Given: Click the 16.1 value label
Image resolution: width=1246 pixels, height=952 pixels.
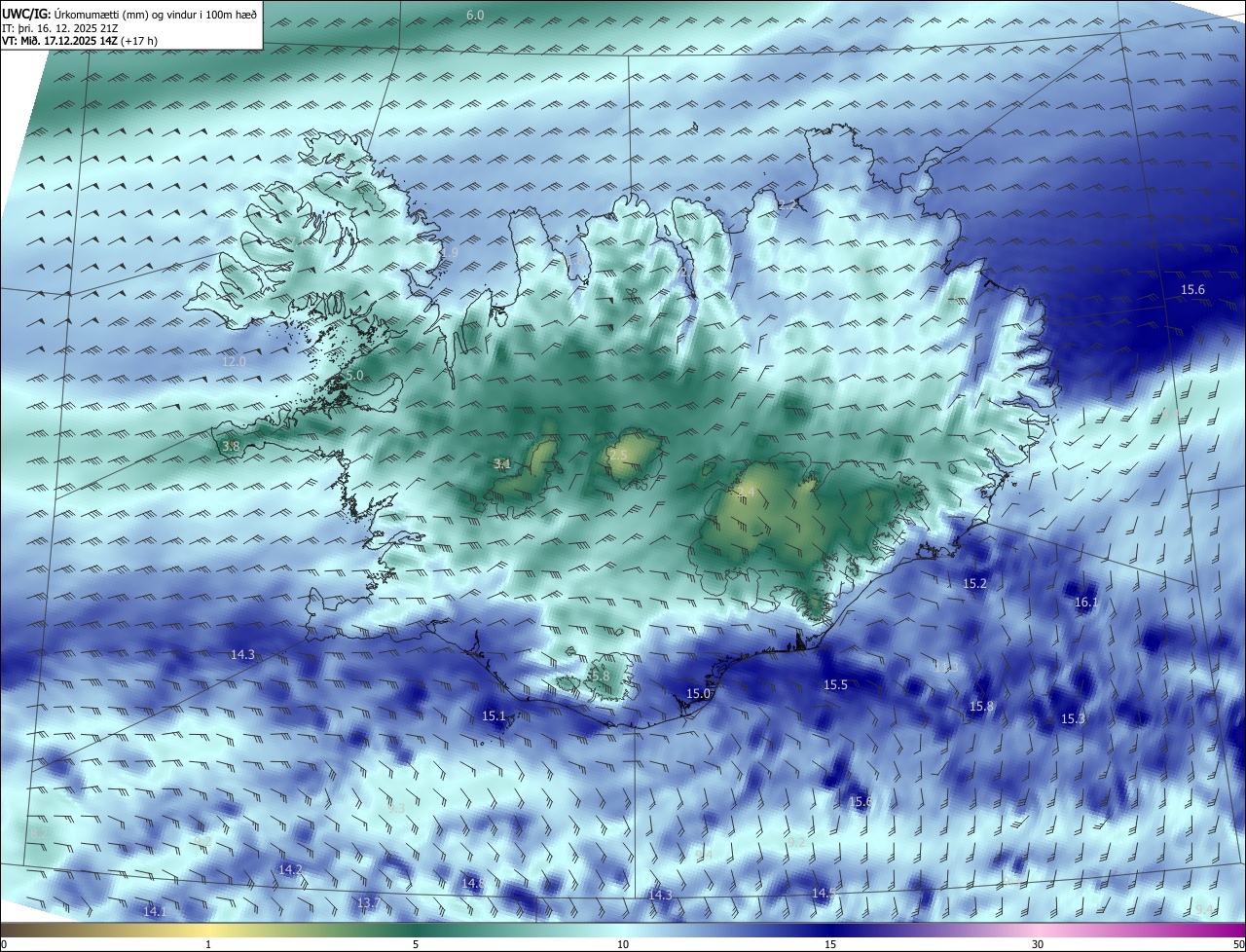Looking at the screenshot, I should pyautogui.click(x=1086, y=603).
